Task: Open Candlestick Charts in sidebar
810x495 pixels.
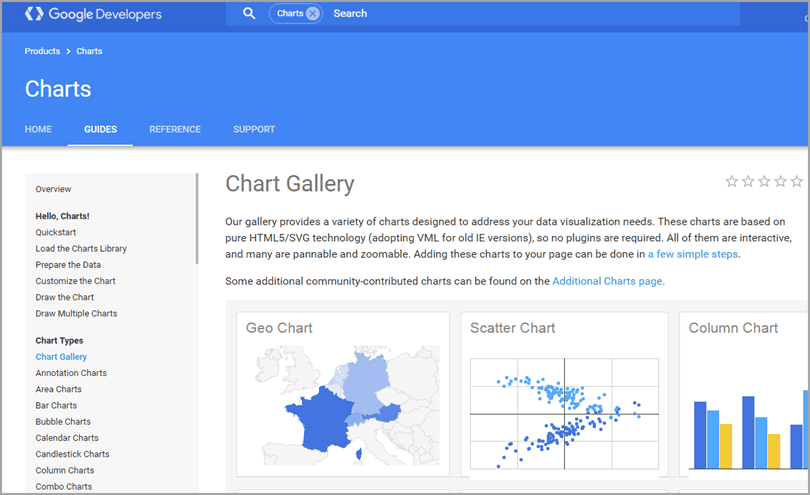Action: (x=72, y=454)
